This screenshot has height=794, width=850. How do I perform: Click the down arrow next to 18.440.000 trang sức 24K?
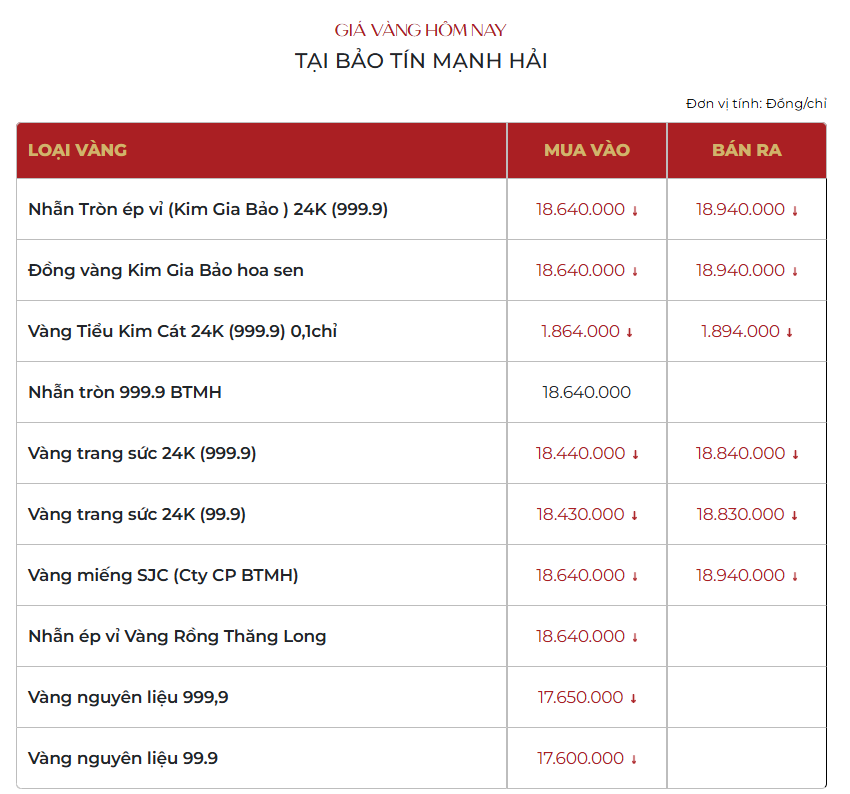(x=635, y=453)
